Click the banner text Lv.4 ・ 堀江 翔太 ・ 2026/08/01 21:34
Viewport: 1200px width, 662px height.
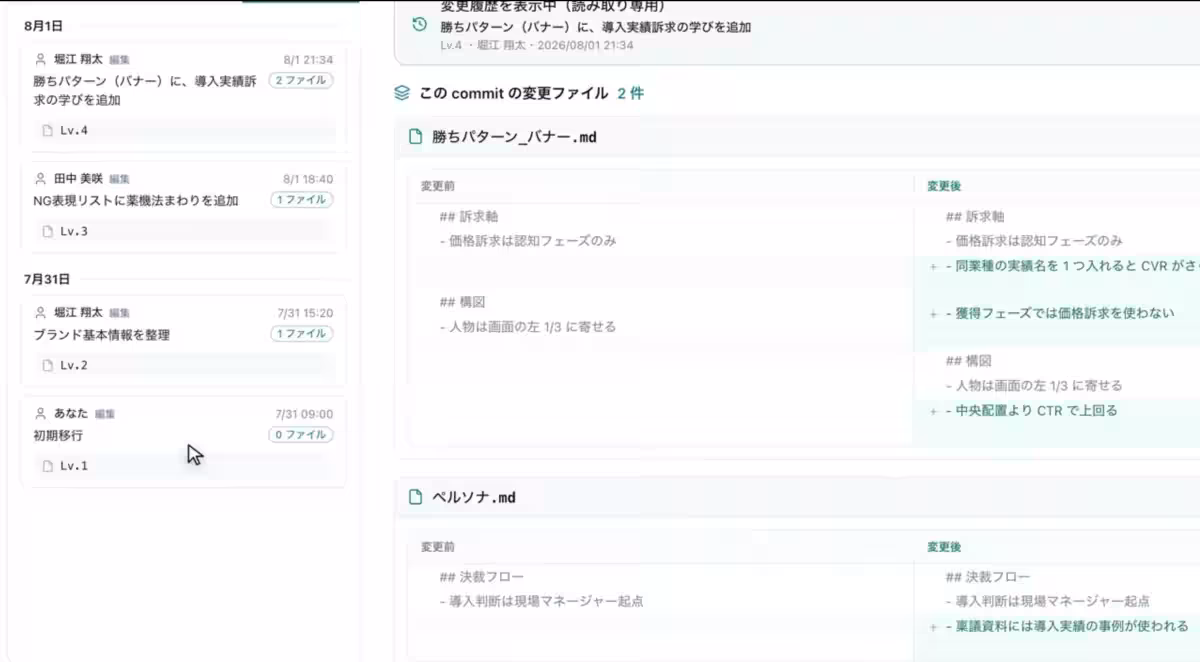tap(537, 46)
